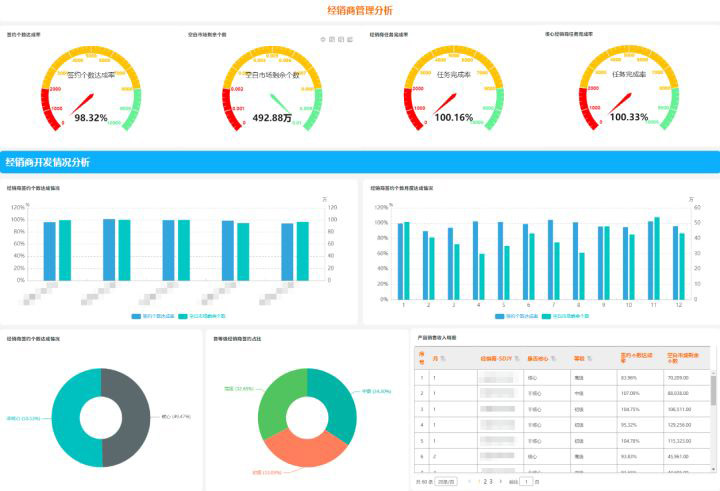This screenshot has height=491, width=720.
Task: Go to the previous page using the pagination arrow
Action: pyautogui.click(x=469, y=482)
